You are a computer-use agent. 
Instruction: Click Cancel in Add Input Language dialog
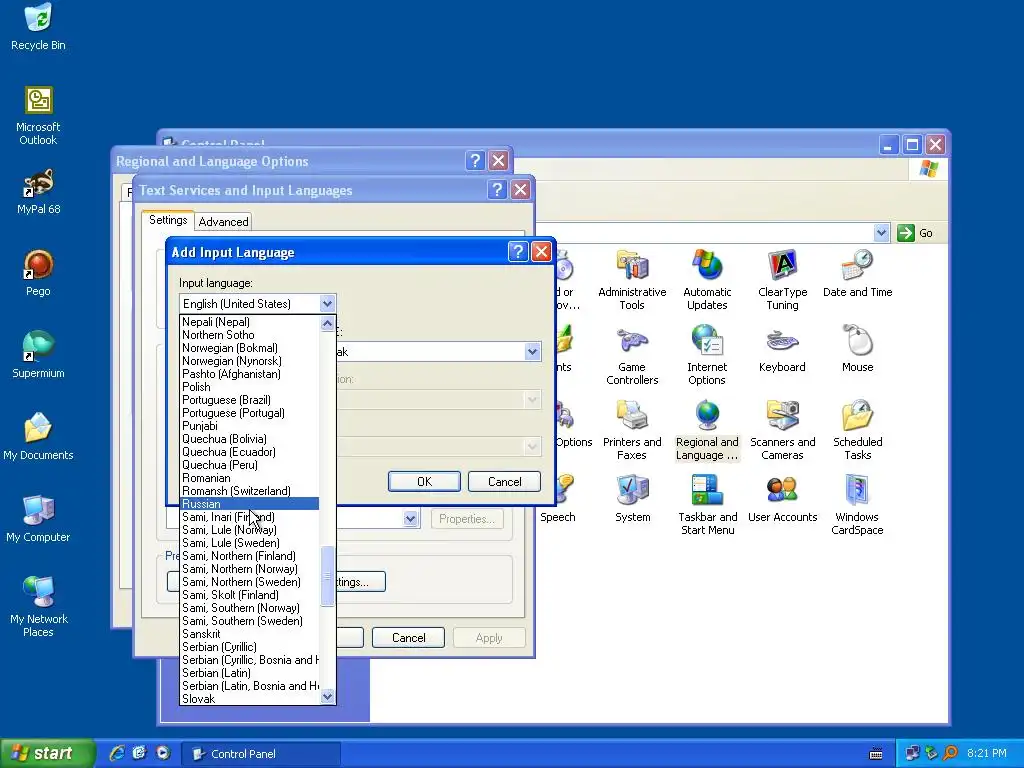[504, 481]
